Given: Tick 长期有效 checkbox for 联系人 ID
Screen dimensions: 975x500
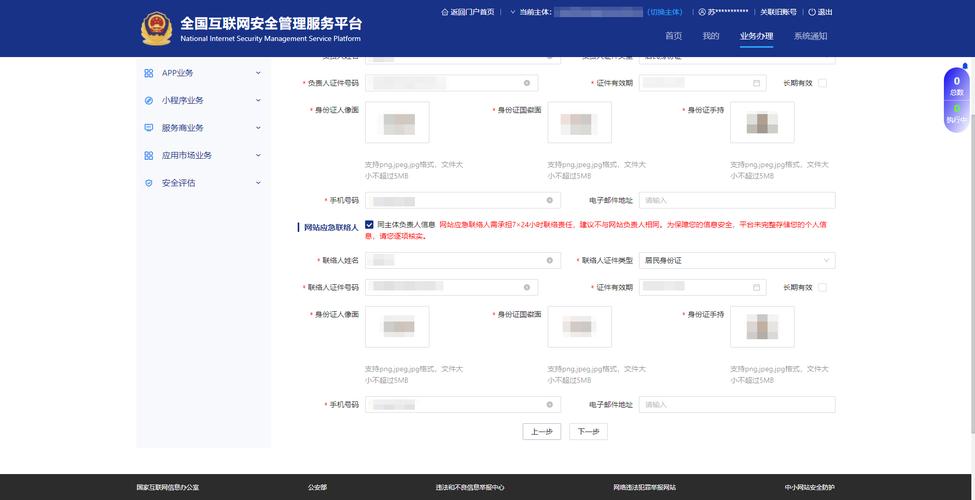Looking at the screenshot, I should tap(822, 287).
